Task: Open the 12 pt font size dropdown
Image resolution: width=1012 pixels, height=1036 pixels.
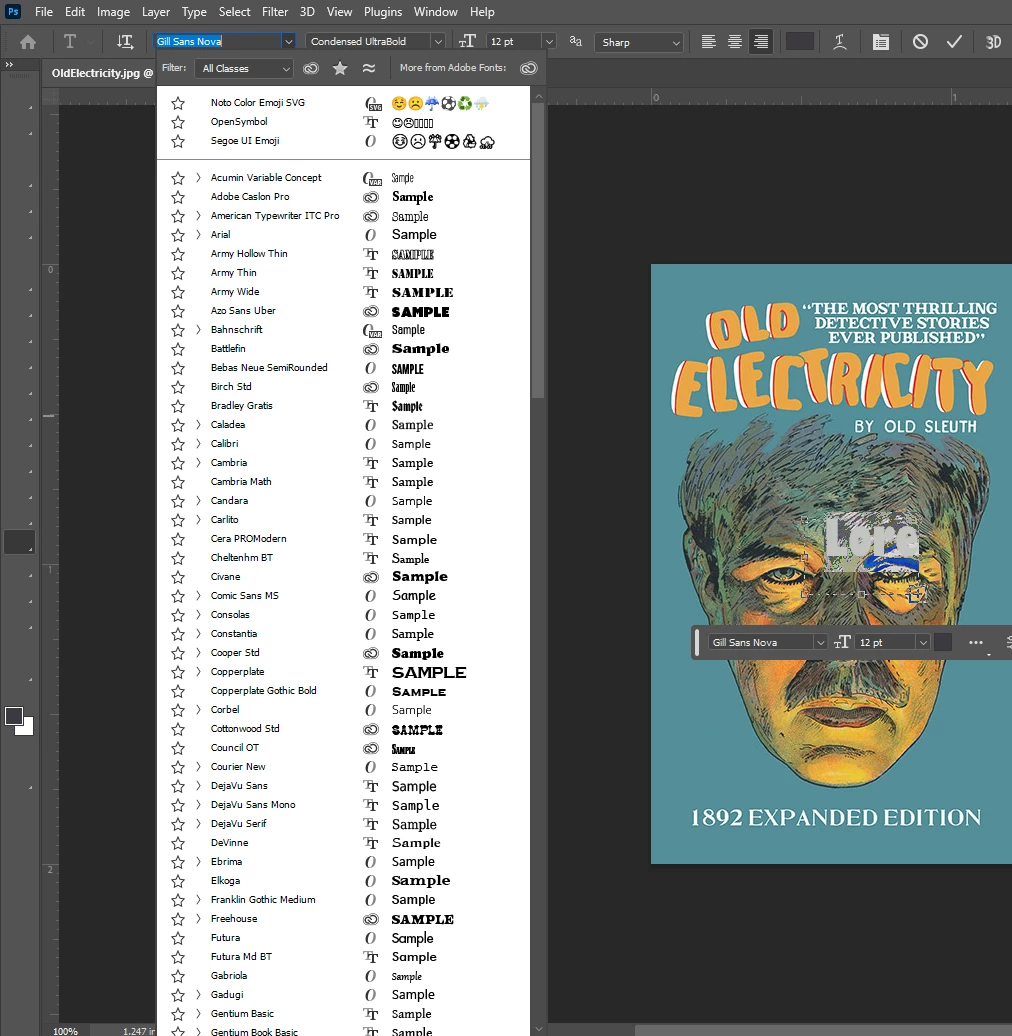Action: pyautogui.click(x=548, y=42)
